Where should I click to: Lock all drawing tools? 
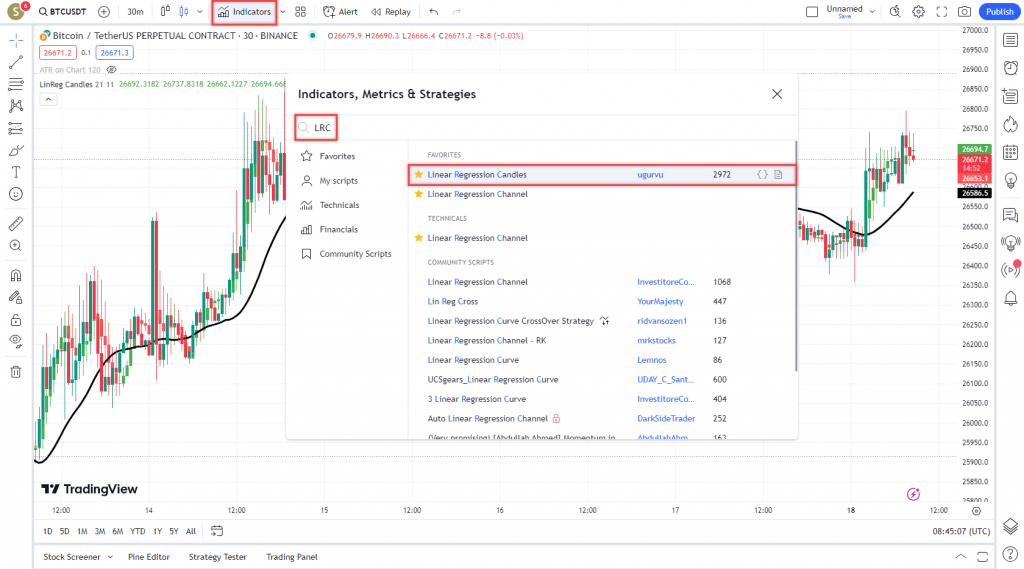pyautogui.click(x=16, y=320)
